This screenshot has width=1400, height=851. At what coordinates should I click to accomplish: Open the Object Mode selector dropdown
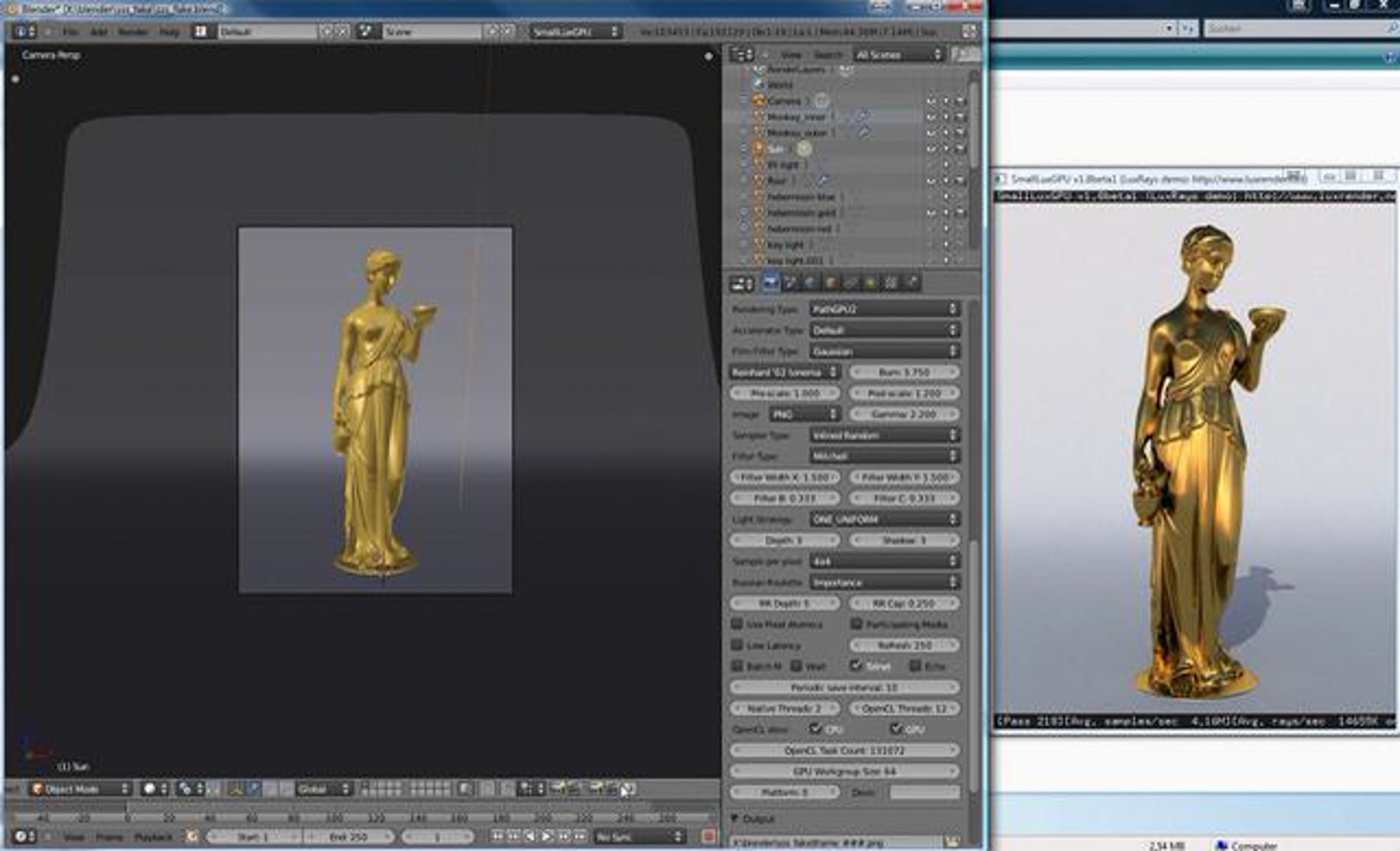pos(80,789)
